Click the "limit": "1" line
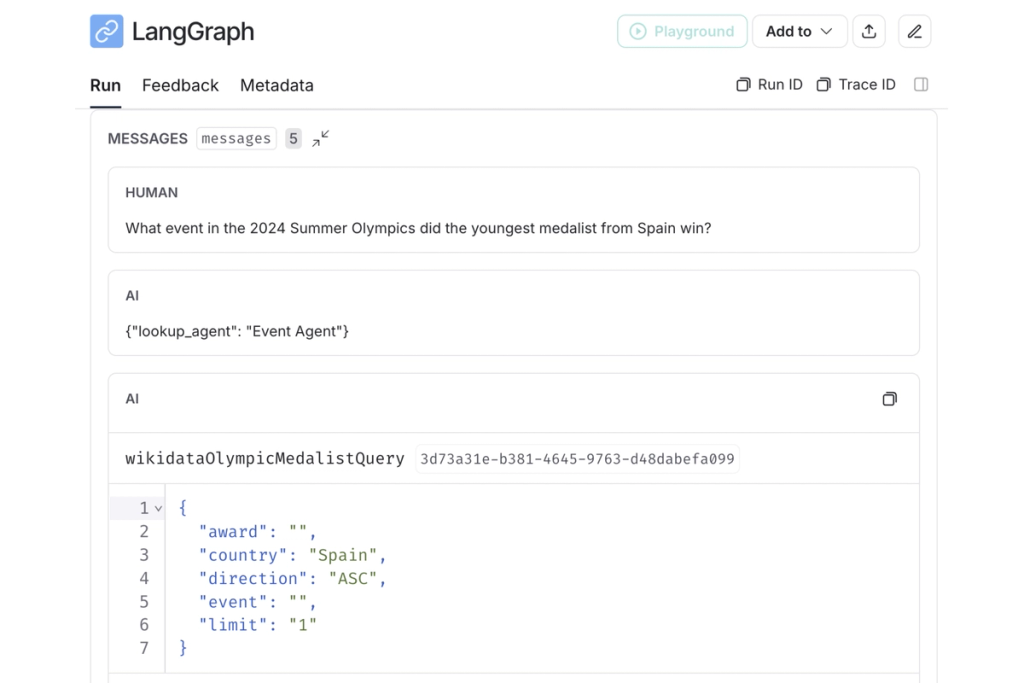Image resolution: width=1024 pixels, height=683 pixels. pyautogui.click(x=258, y=625)
